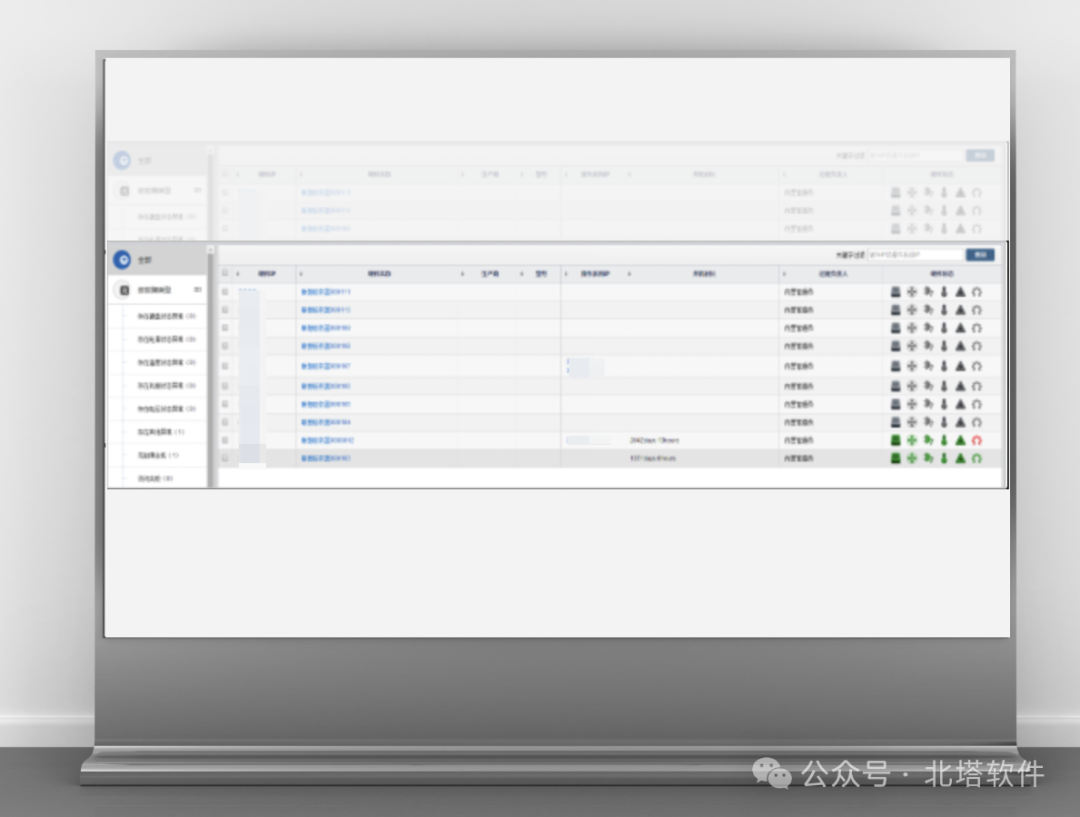Click the triangle status icon in the first table row
1080x817 pixels.
pos(960,292)
